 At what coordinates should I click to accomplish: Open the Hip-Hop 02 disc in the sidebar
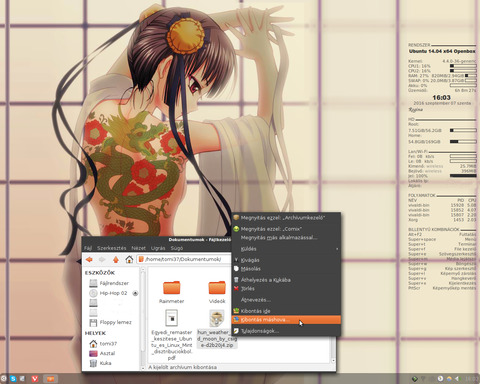click(108, 293)
